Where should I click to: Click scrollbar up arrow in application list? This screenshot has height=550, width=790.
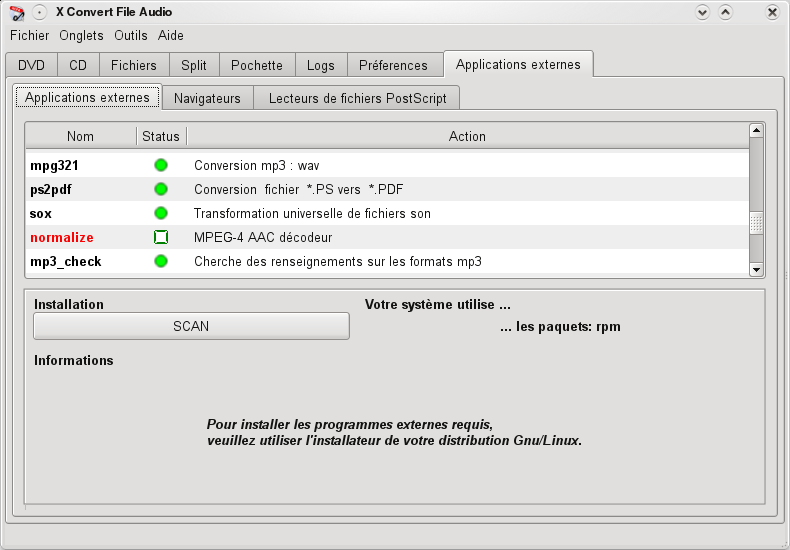[756, 130]
